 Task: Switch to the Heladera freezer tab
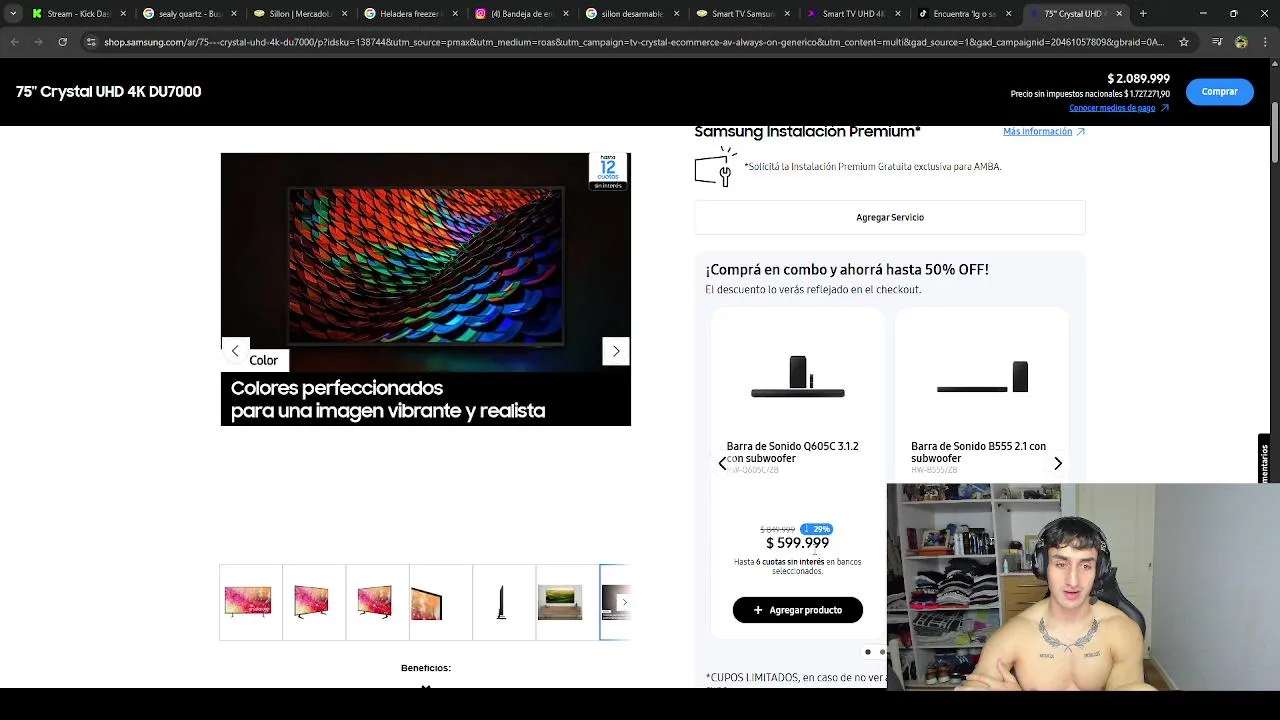click(x=411, y=14)
